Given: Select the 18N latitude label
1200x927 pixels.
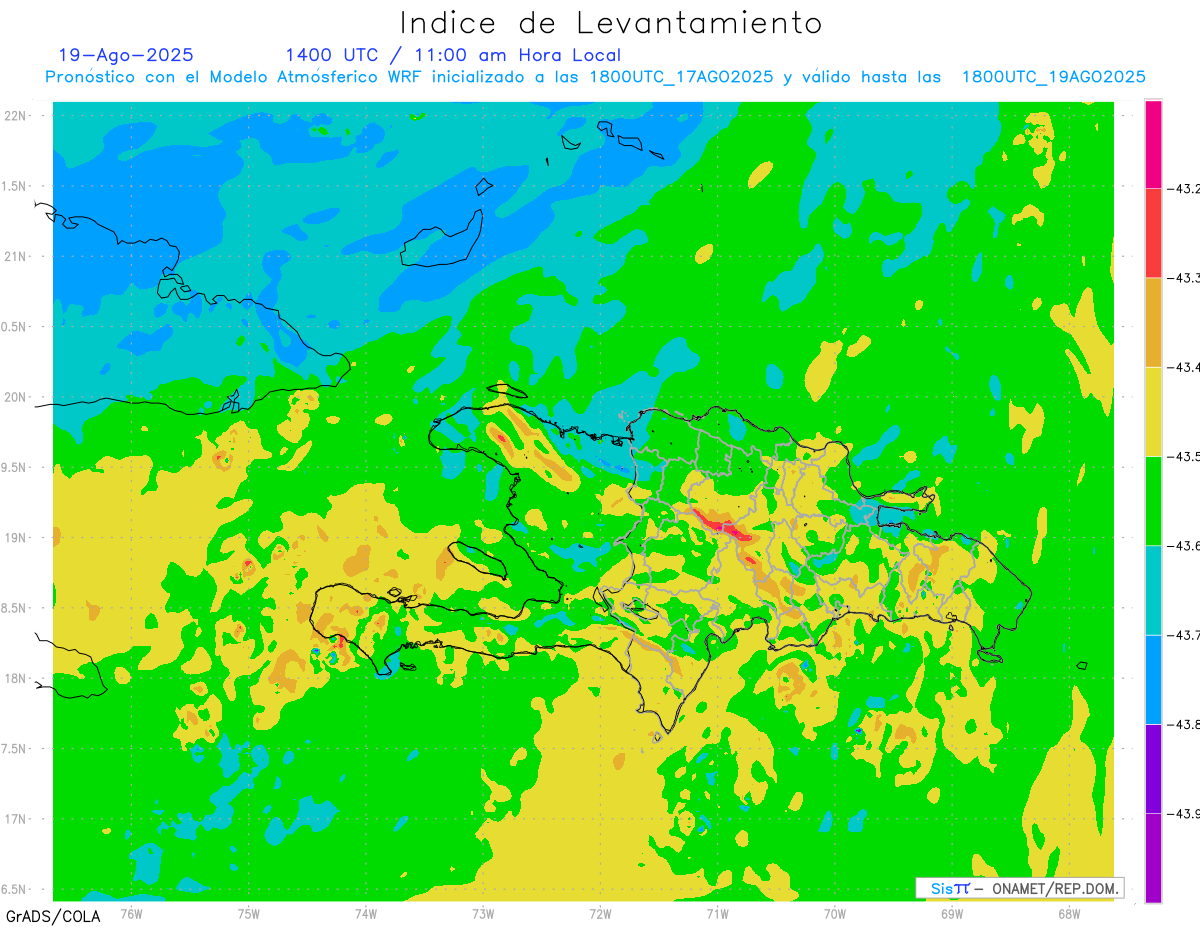Looking at the screenshot, I should click(16, 678).
